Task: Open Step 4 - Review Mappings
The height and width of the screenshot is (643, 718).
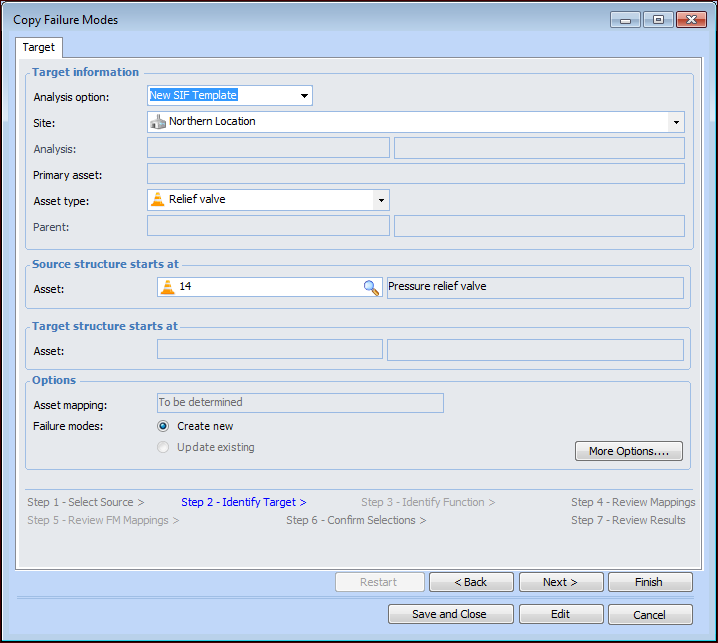Action: coord(633,502)
